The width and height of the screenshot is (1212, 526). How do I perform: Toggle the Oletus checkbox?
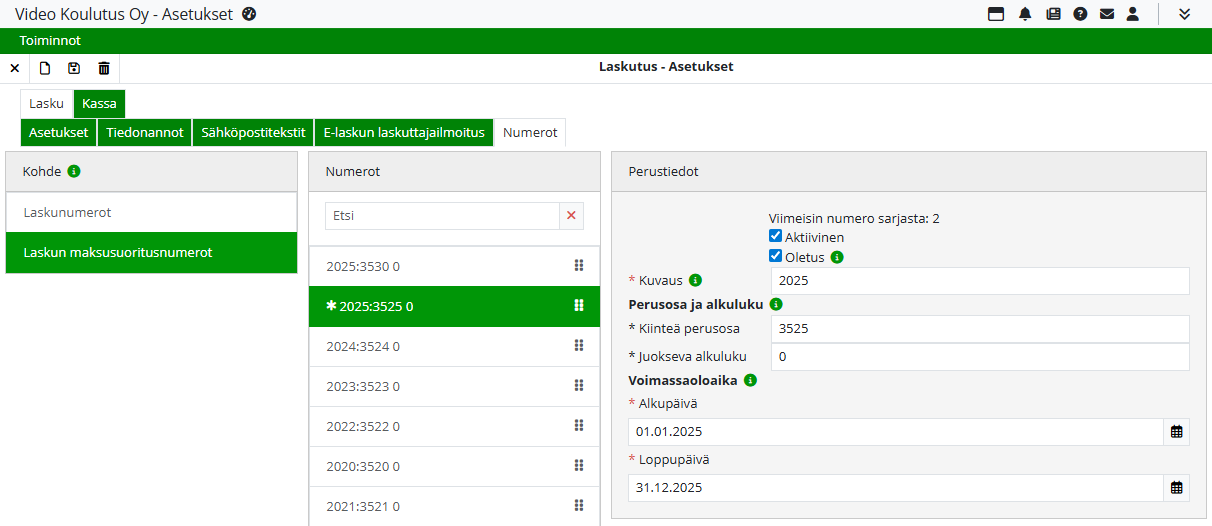coord(775,257)
